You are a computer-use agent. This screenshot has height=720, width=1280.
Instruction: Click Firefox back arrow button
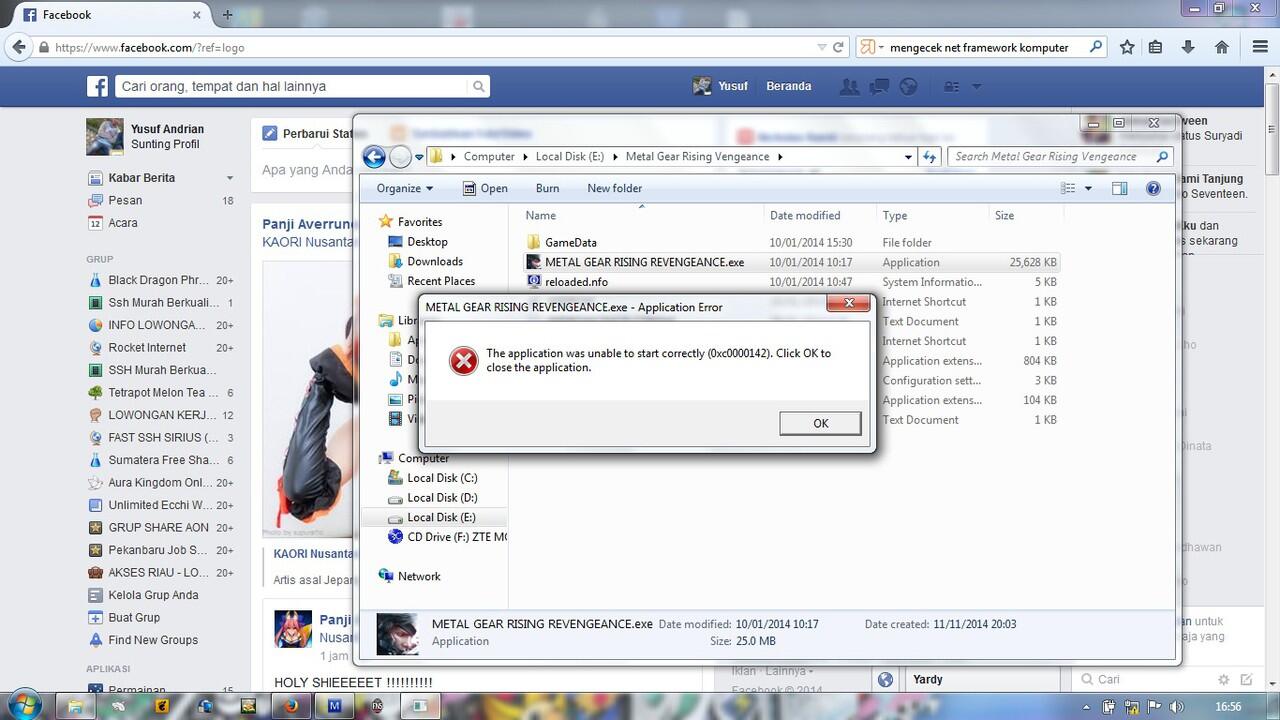pos(18,46)
